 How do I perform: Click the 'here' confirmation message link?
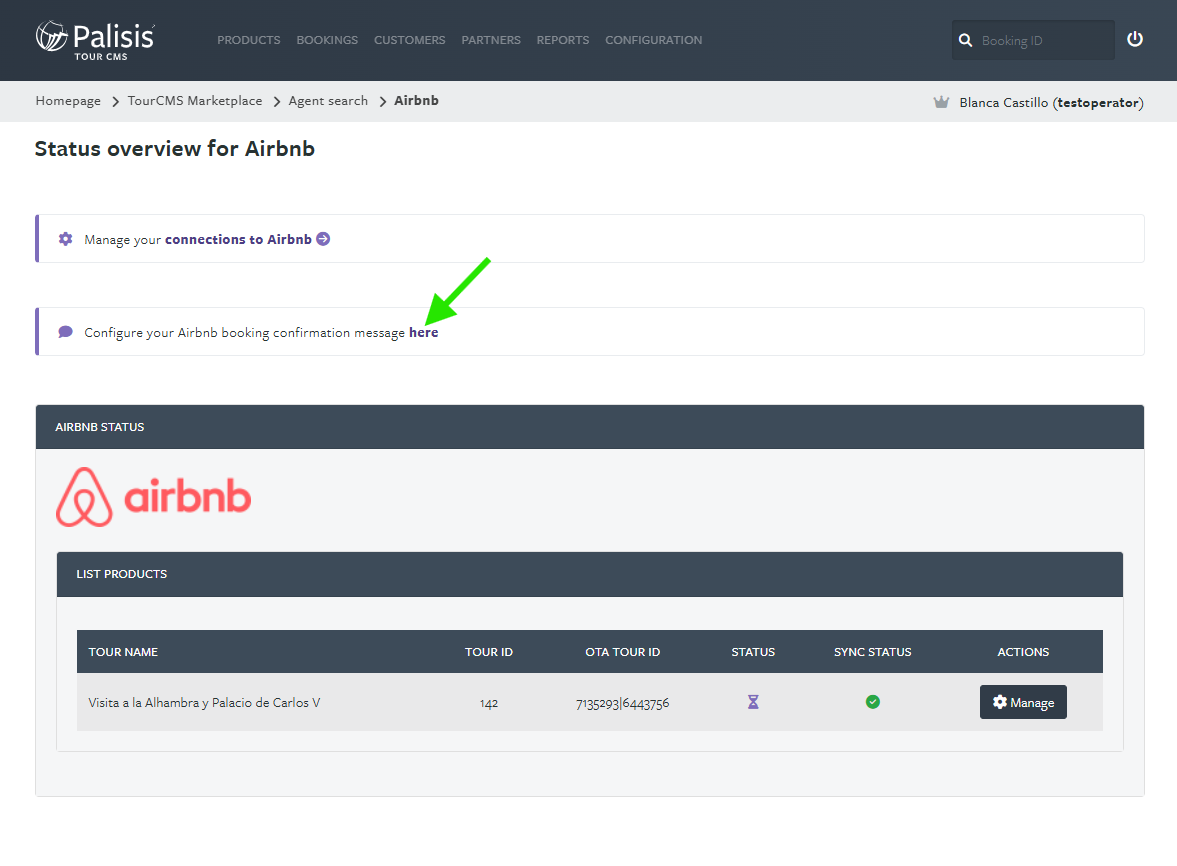pos(423,332)
